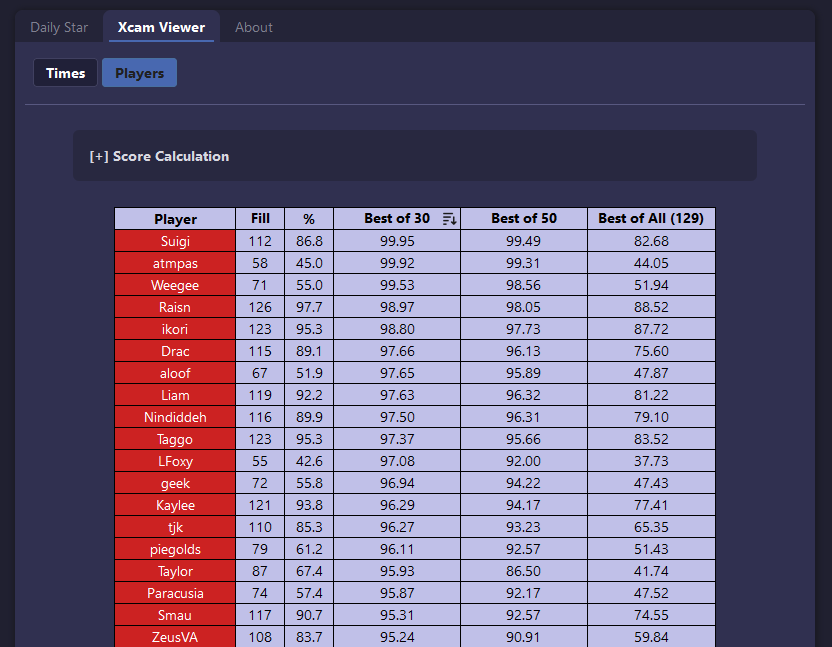Sort by Best of 50 column header
The image size is (832, 647).
point(524,219)
